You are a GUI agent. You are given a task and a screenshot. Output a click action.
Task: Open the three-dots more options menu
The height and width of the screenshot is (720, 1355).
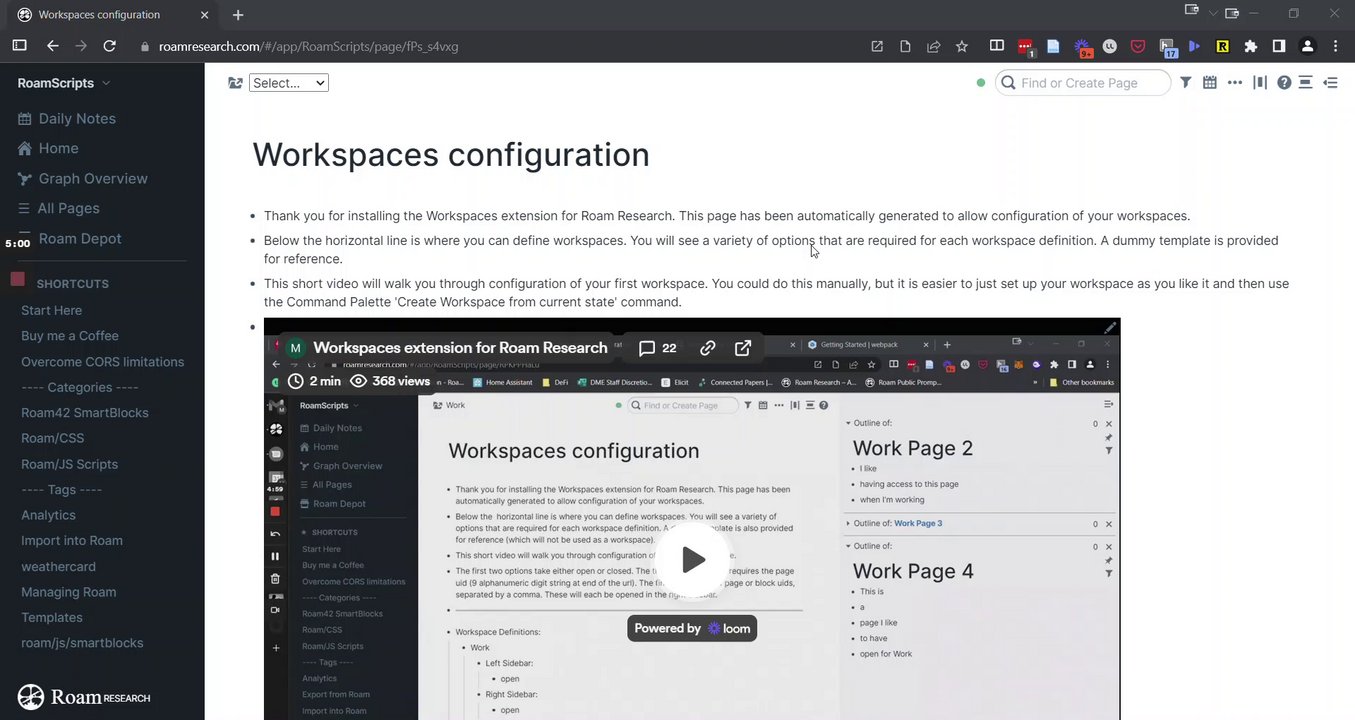[x=1235, y=83]
